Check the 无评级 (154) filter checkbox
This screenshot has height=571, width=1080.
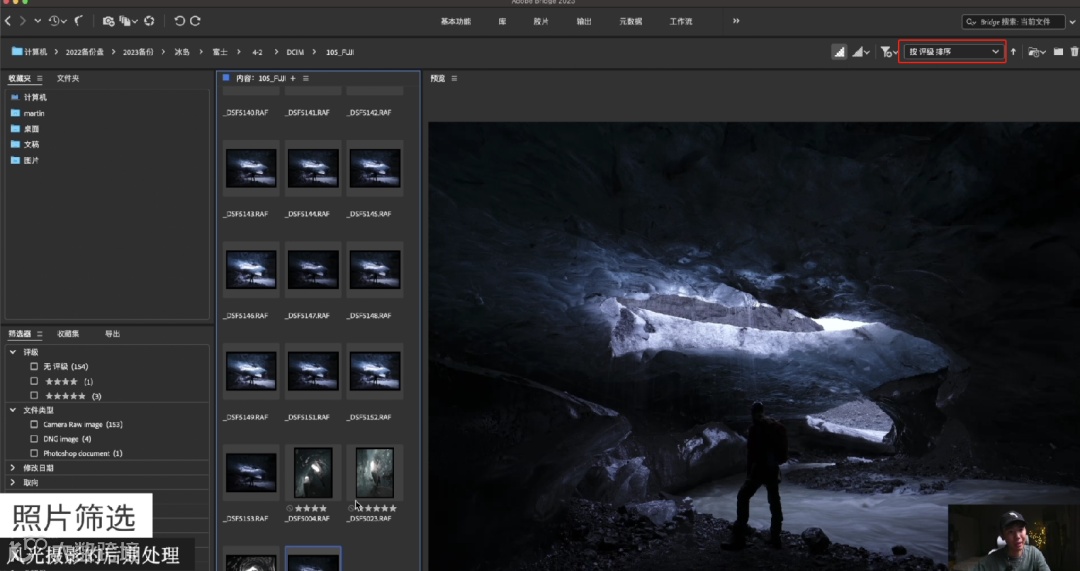[x=34, y=367]
